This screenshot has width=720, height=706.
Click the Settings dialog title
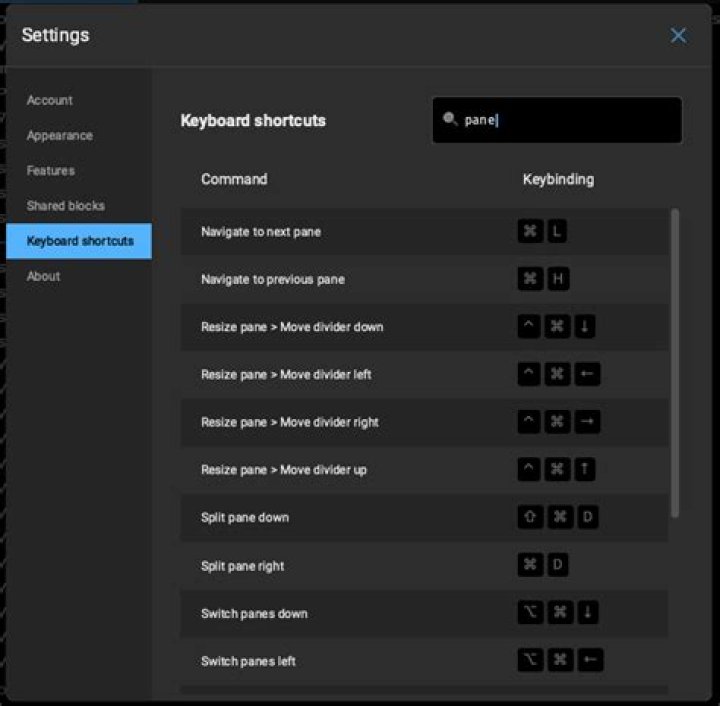point(56,35)
